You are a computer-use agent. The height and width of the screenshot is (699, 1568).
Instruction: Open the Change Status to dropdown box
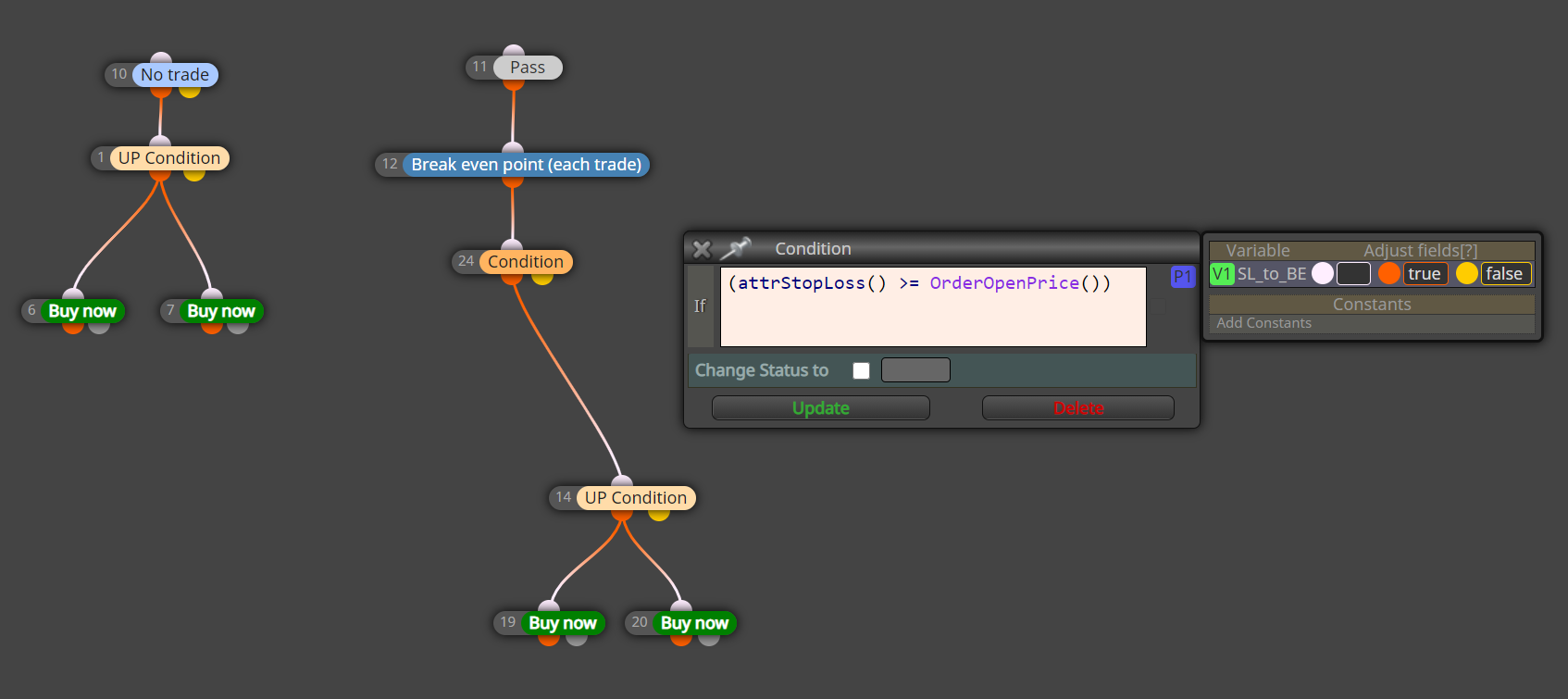point(915,370)
